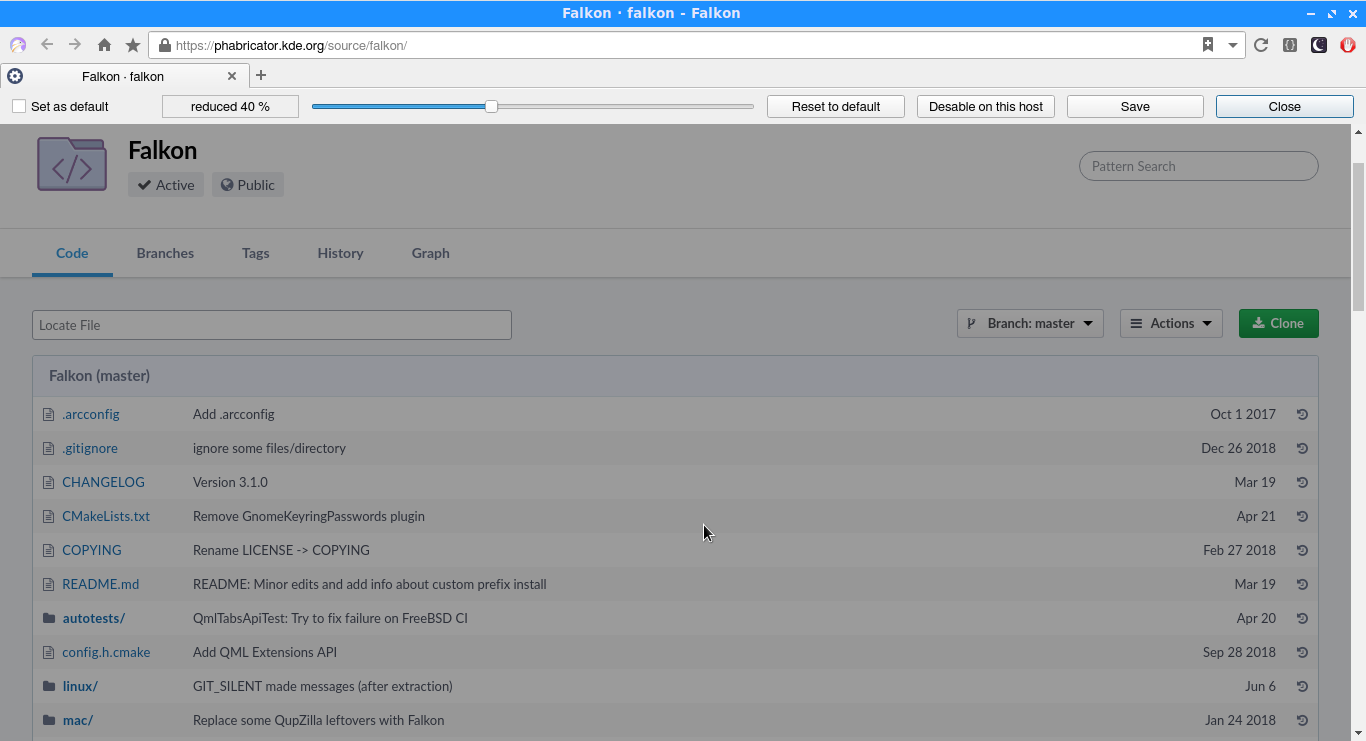Reload the page with refresh icon
The height and width of the screenshot is (741, 1366).
1261,45
